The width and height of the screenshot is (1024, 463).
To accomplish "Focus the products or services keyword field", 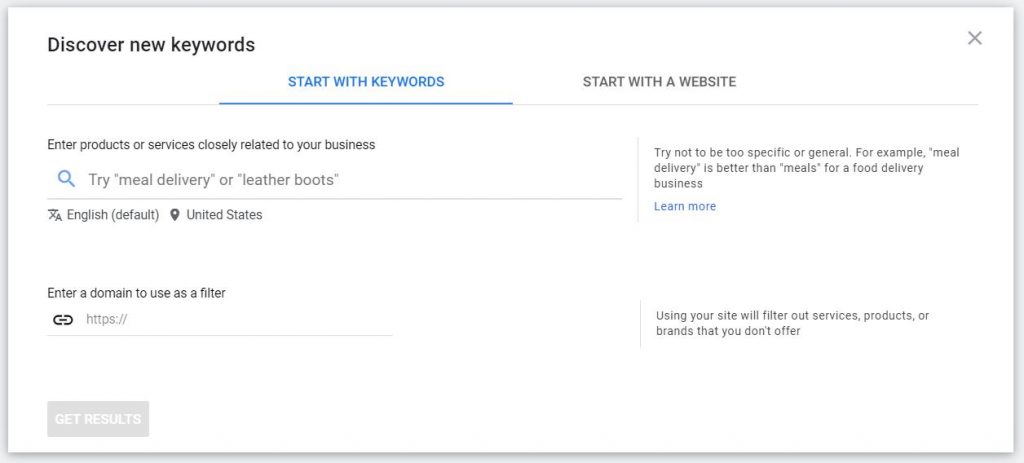I will (x=350, y=180).
